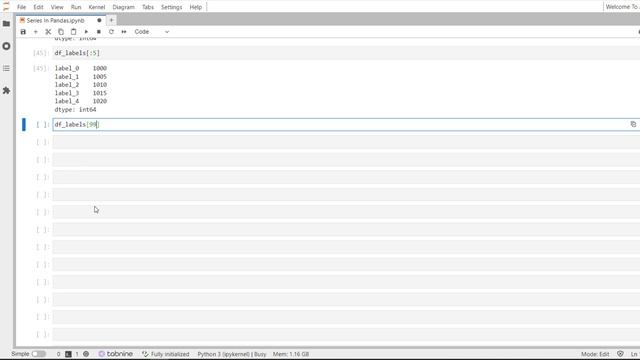Viewport: 640px width, 360px height.
Task: Click the label_0 output row
Action: 81,68
